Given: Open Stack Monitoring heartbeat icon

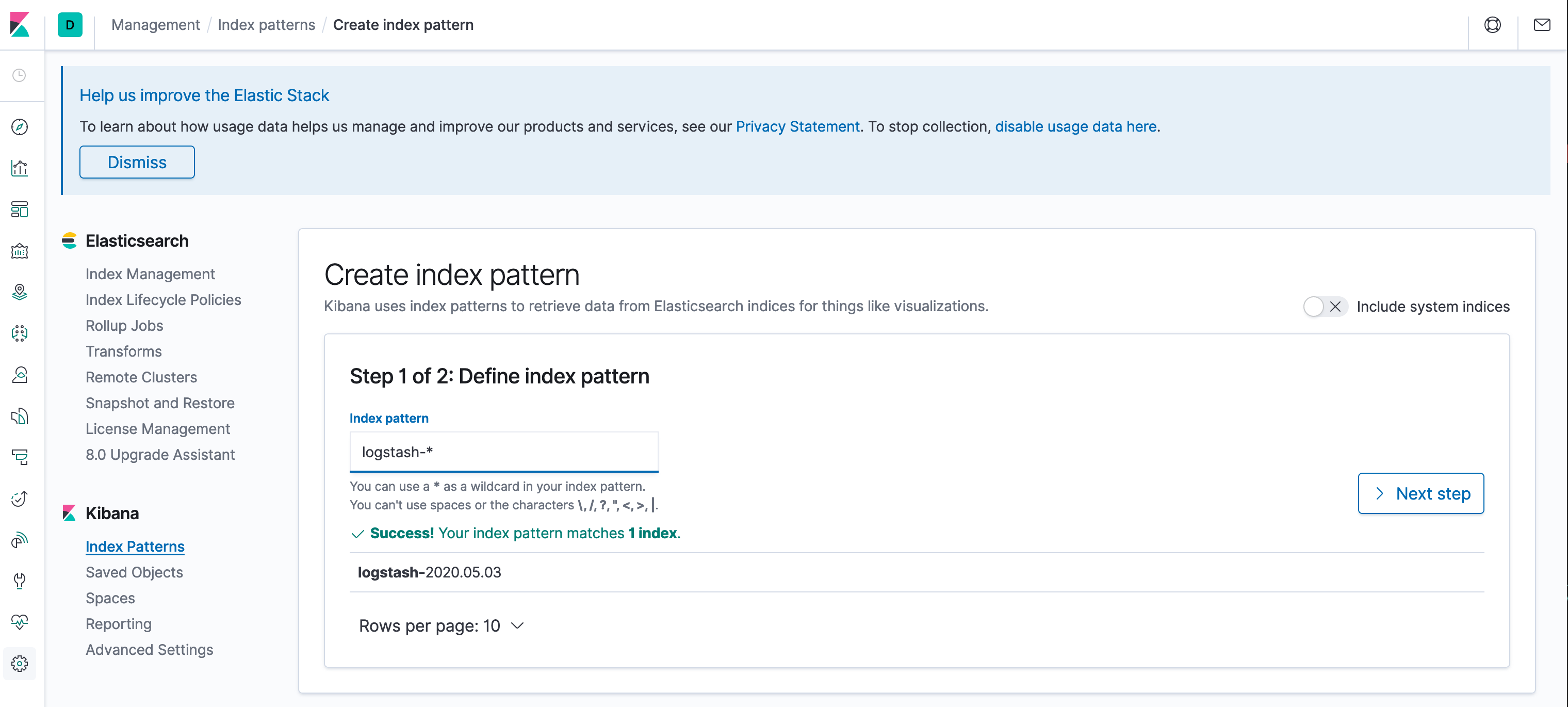Looking at the screenshot, I should click(x=20, y=622).
